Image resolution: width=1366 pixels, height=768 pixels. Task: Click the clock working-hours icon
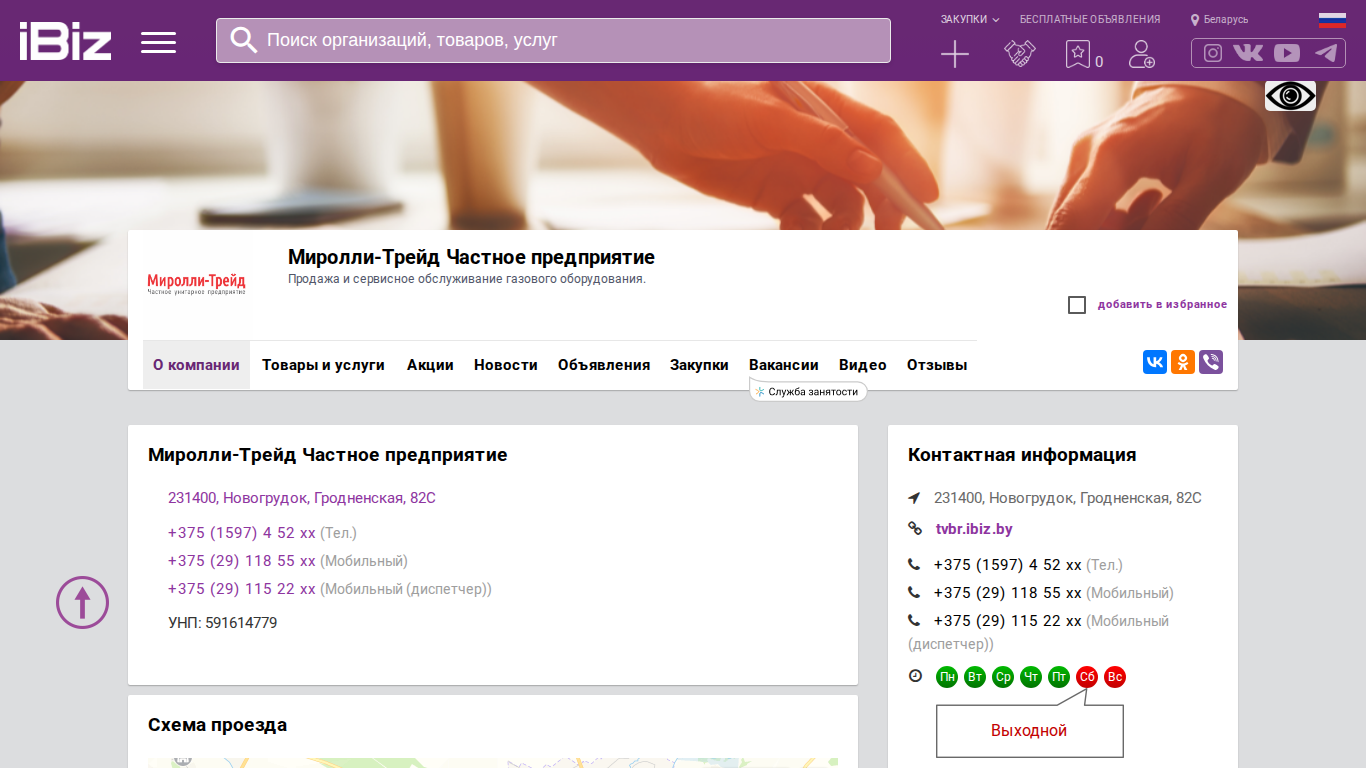(915, 676)
